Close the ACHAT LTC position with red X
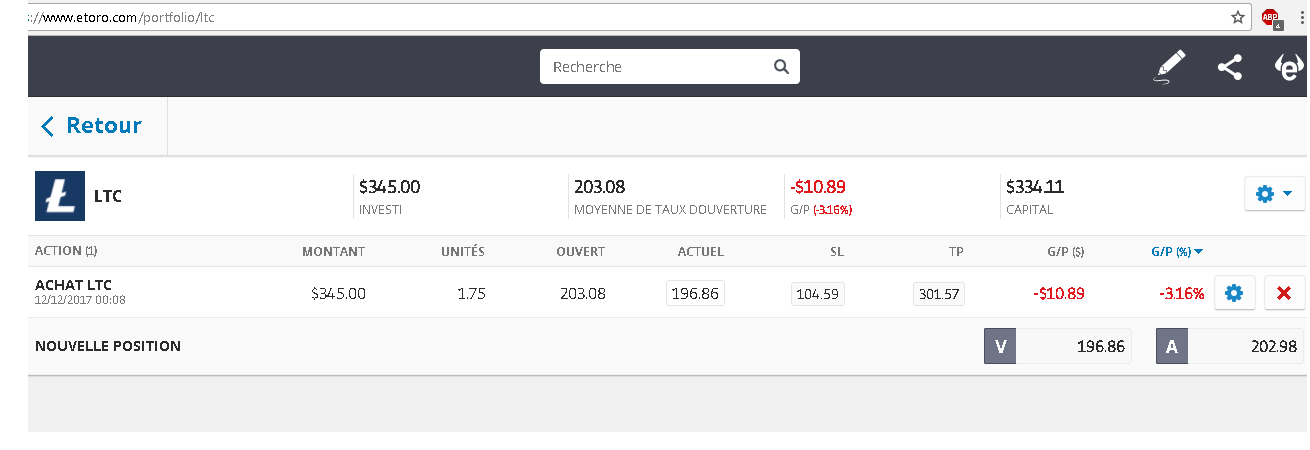1310x450 pixels. (x=1284, y=293)
